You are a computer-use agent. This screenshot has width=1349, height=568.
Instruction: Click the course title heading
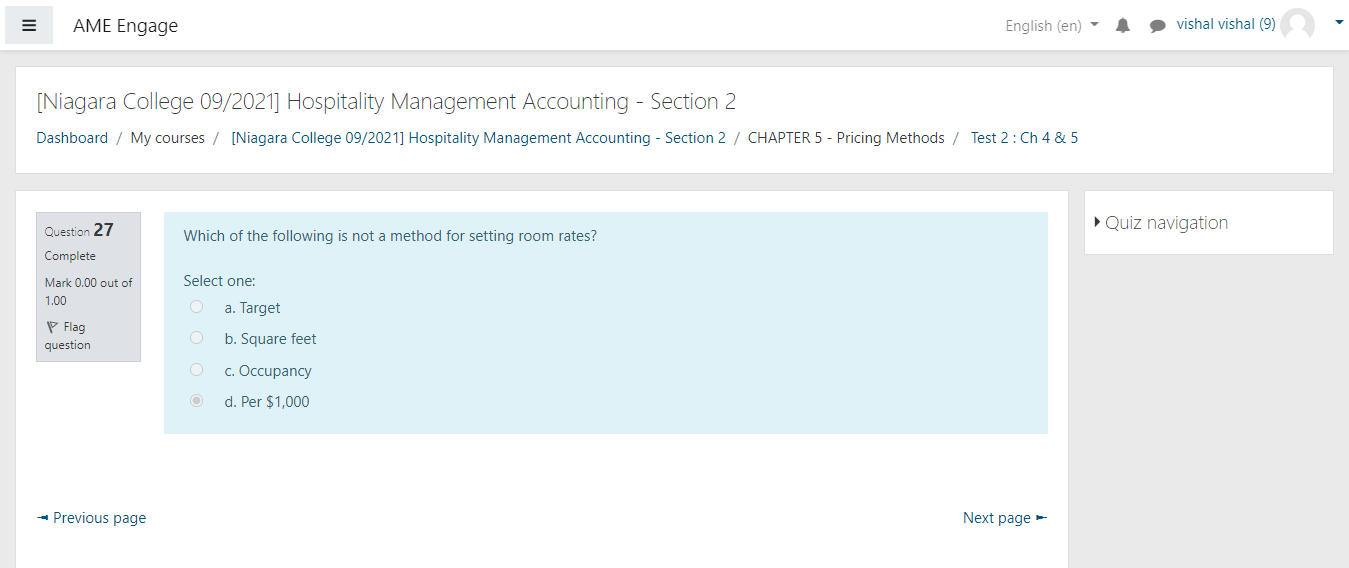tap(386, 101)
